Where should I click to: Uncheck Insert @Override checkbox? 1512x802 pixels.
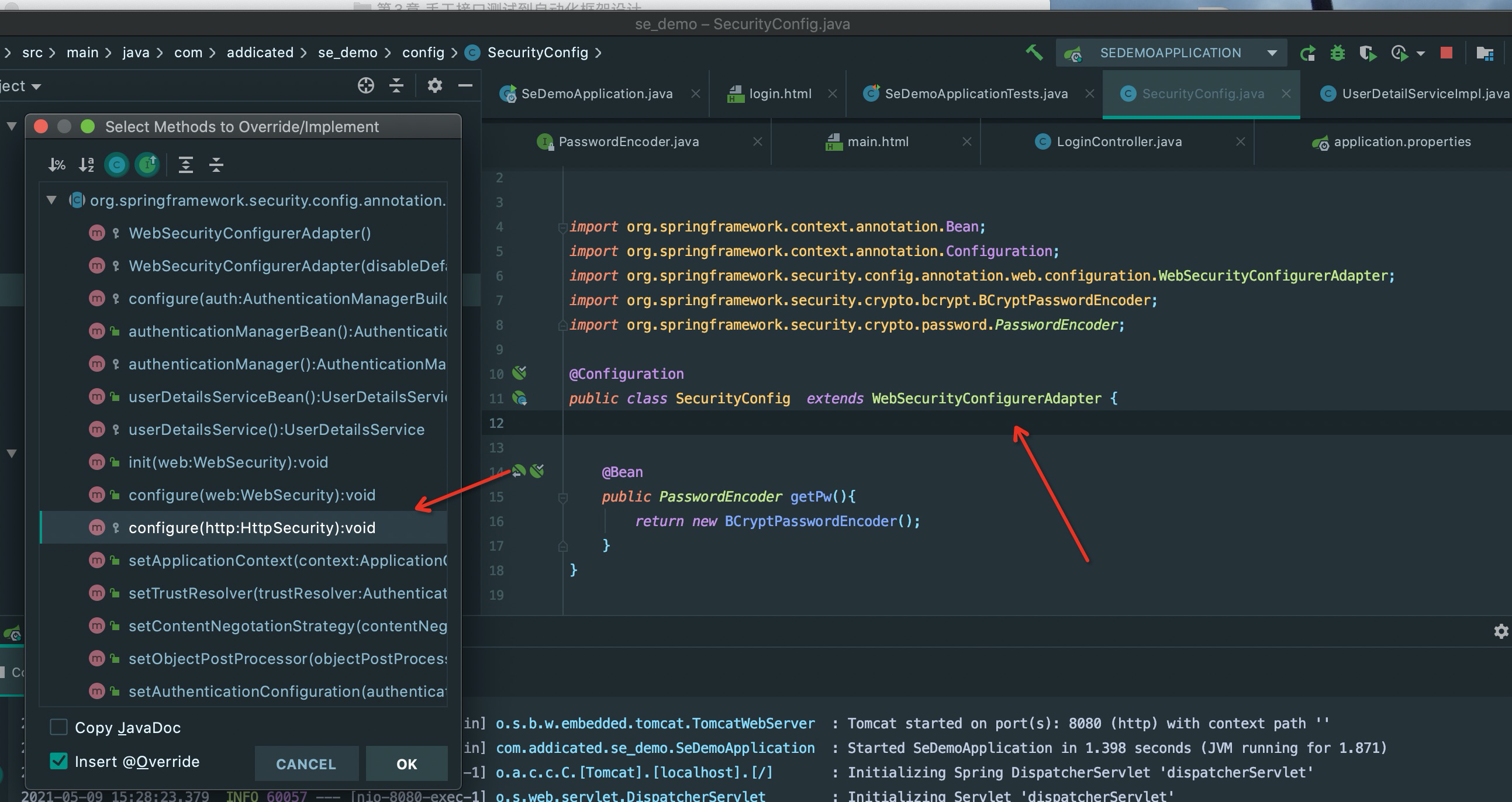click(58, 762)
